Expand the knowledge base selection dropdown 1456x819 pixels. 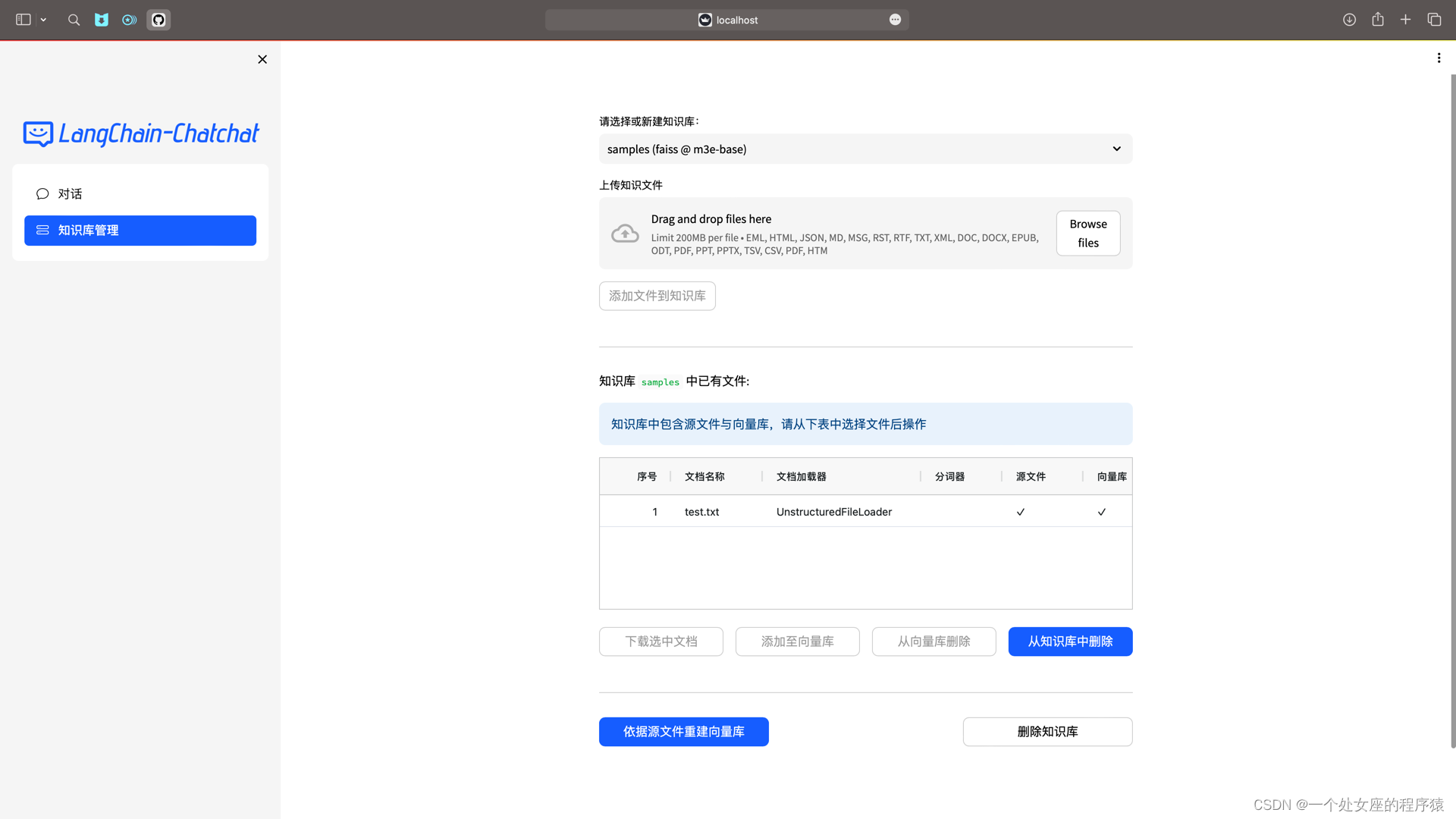tap(865, 149)
